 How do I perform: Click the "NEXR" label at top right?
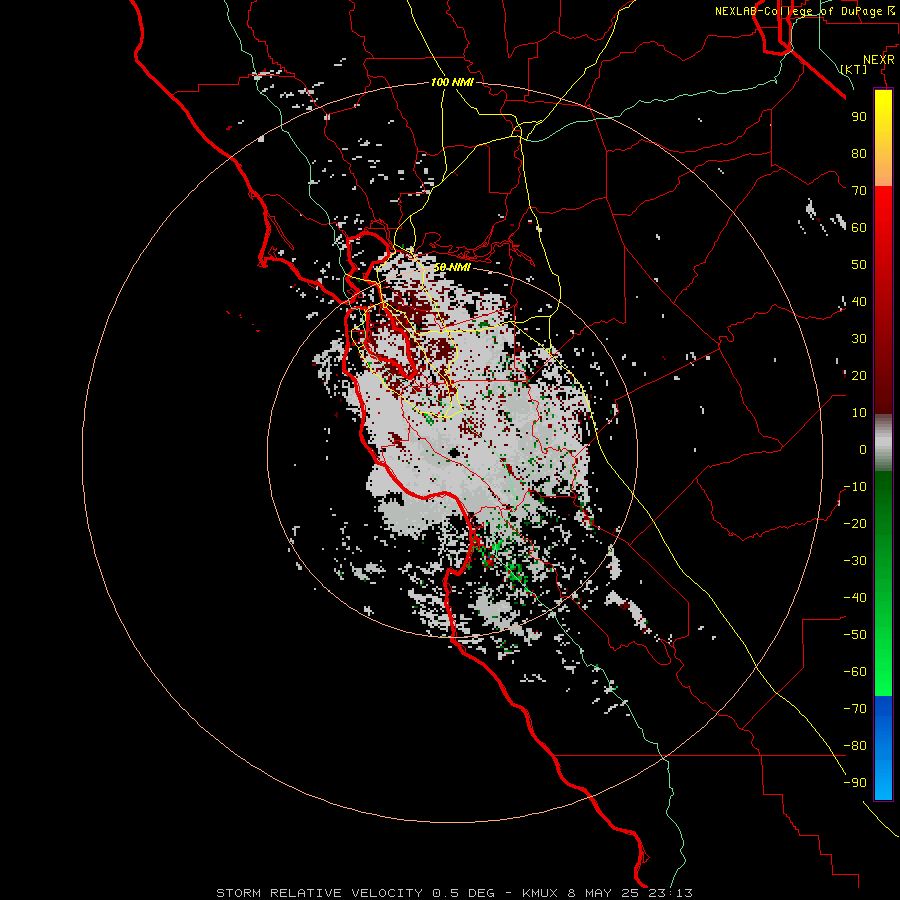pyautogui.click(x=879, y=60)
